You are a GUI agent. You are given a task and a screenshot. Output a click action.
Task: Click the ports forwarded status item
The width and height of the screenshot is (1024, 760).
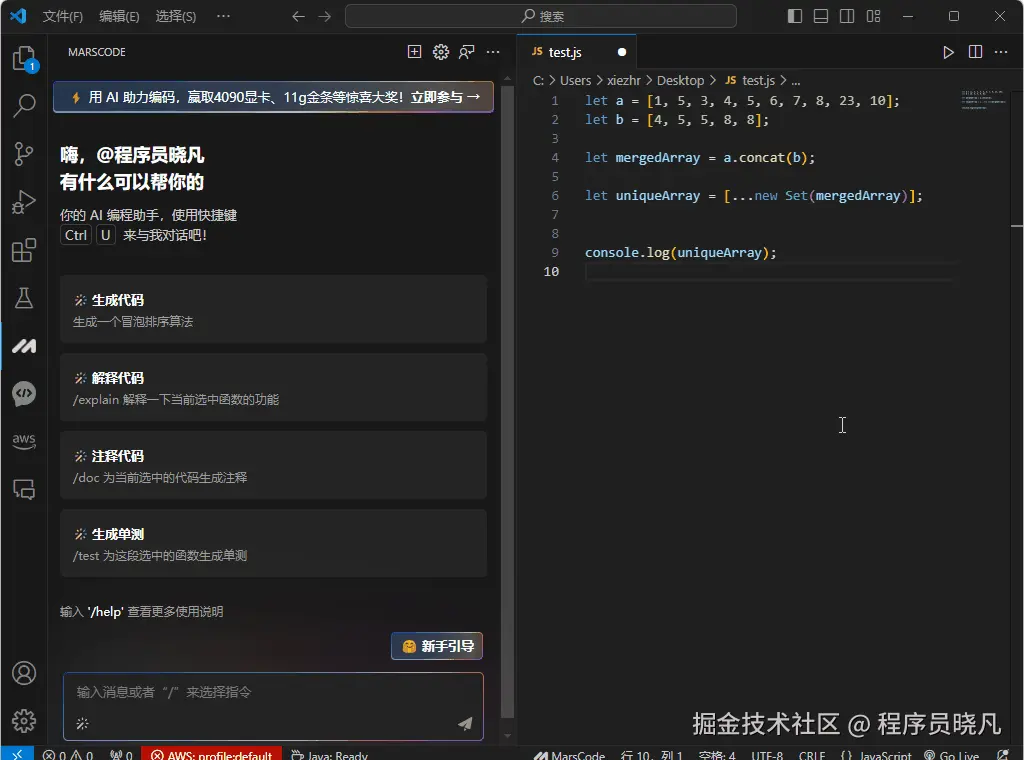coord(121,754)
